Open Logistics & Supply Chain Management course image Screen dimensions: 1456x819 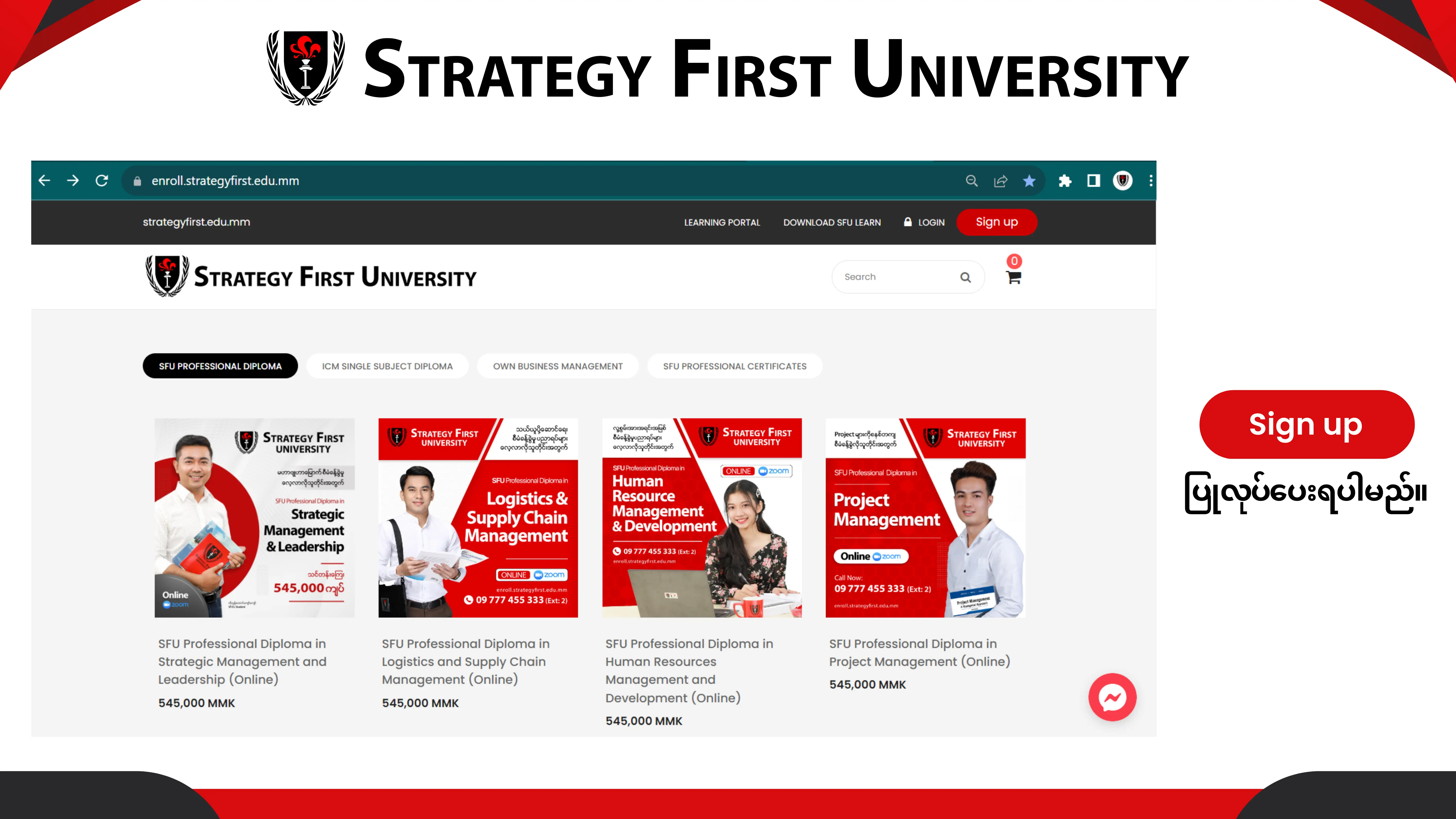pyautogui.click(x=478, y=518)
